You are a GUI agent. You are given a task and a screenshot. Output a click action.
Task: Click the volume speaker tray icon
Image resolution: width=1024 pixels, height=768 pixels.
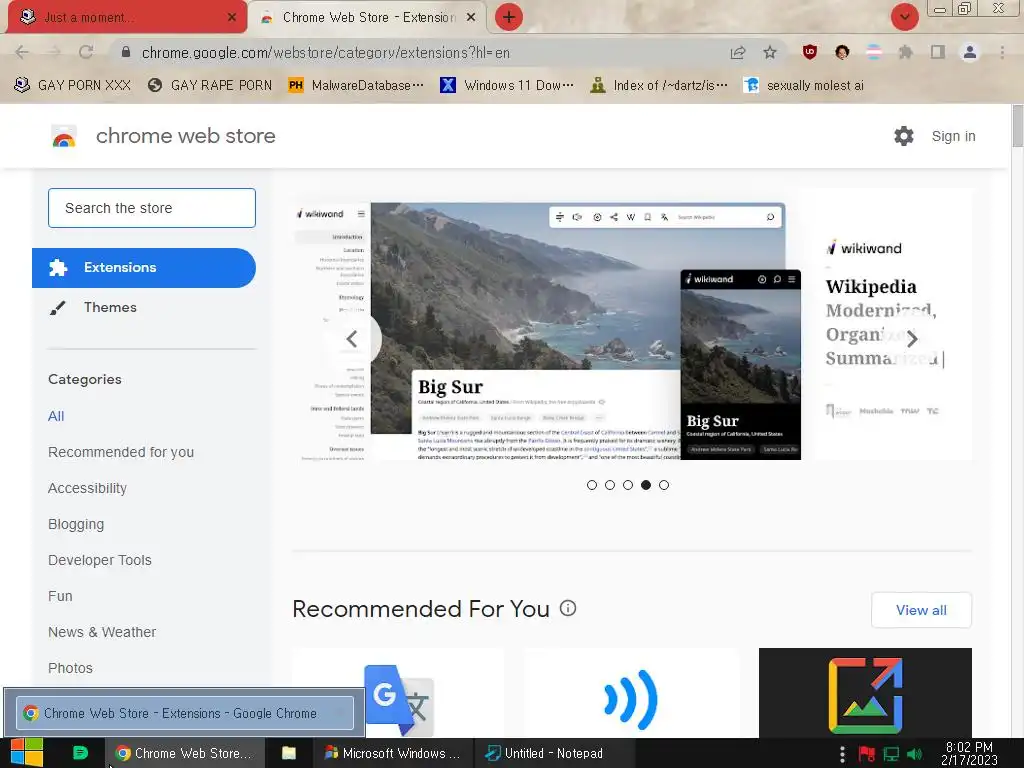coord(914,754)
